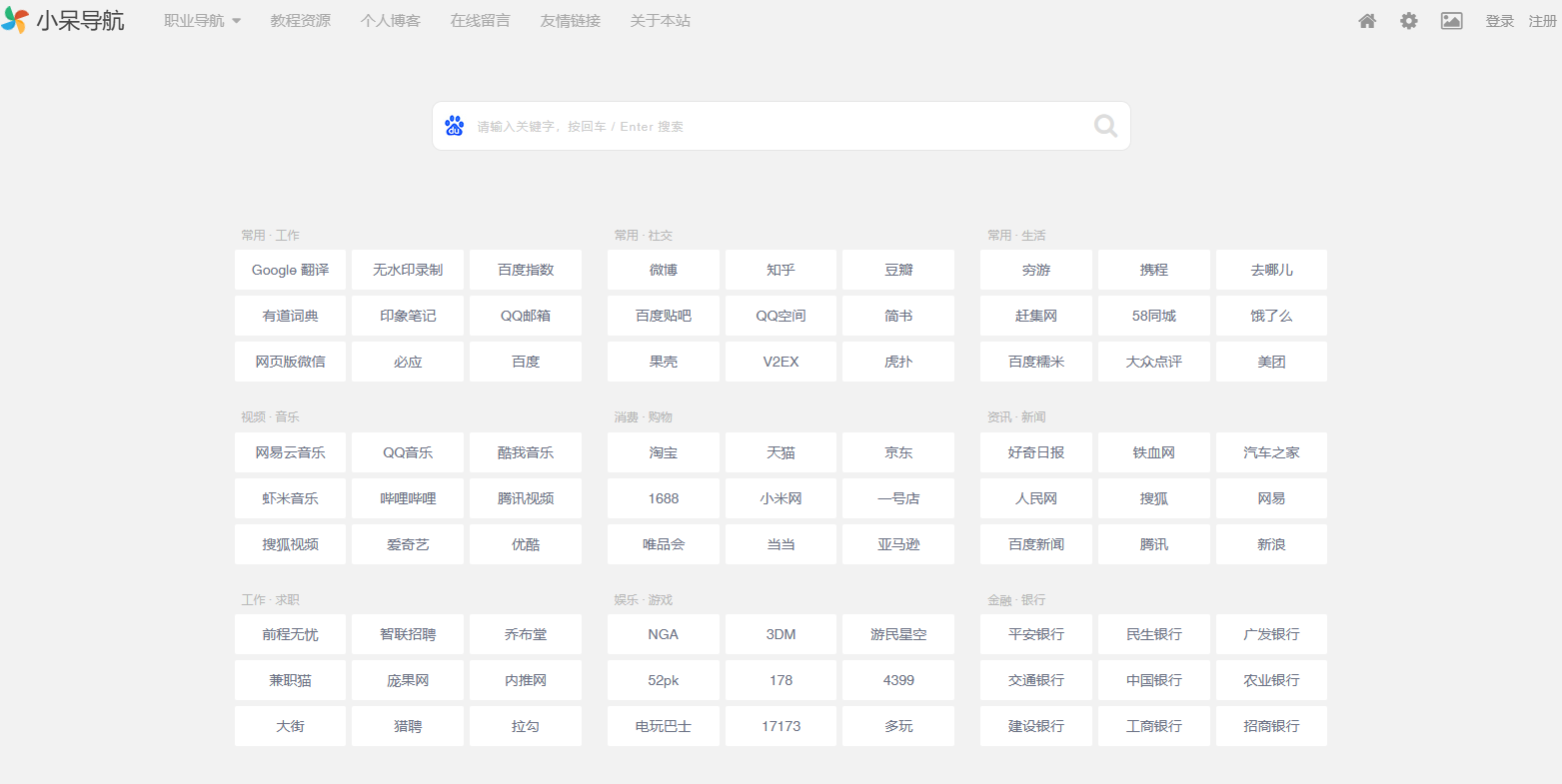The height and width of the screenshot is (784, 1562).
Task: Open the QQ邮箱 tile
Action: click(526, 316)
